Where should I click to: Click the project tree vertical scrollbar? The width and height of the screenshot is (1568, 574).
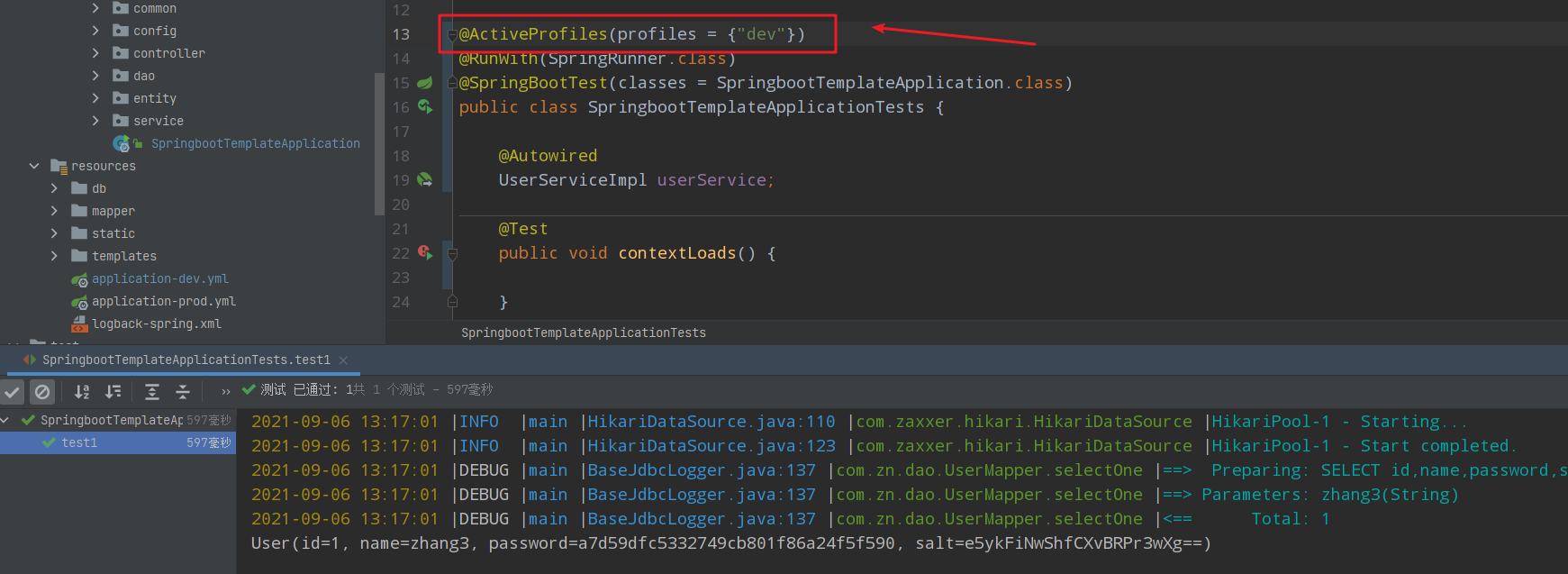(379, 144)
